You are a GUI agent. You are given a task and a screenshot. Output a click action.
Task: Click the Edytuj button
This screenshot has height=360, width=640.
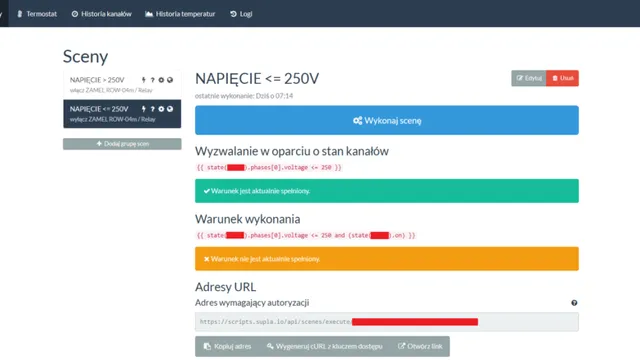click(529, 78)
